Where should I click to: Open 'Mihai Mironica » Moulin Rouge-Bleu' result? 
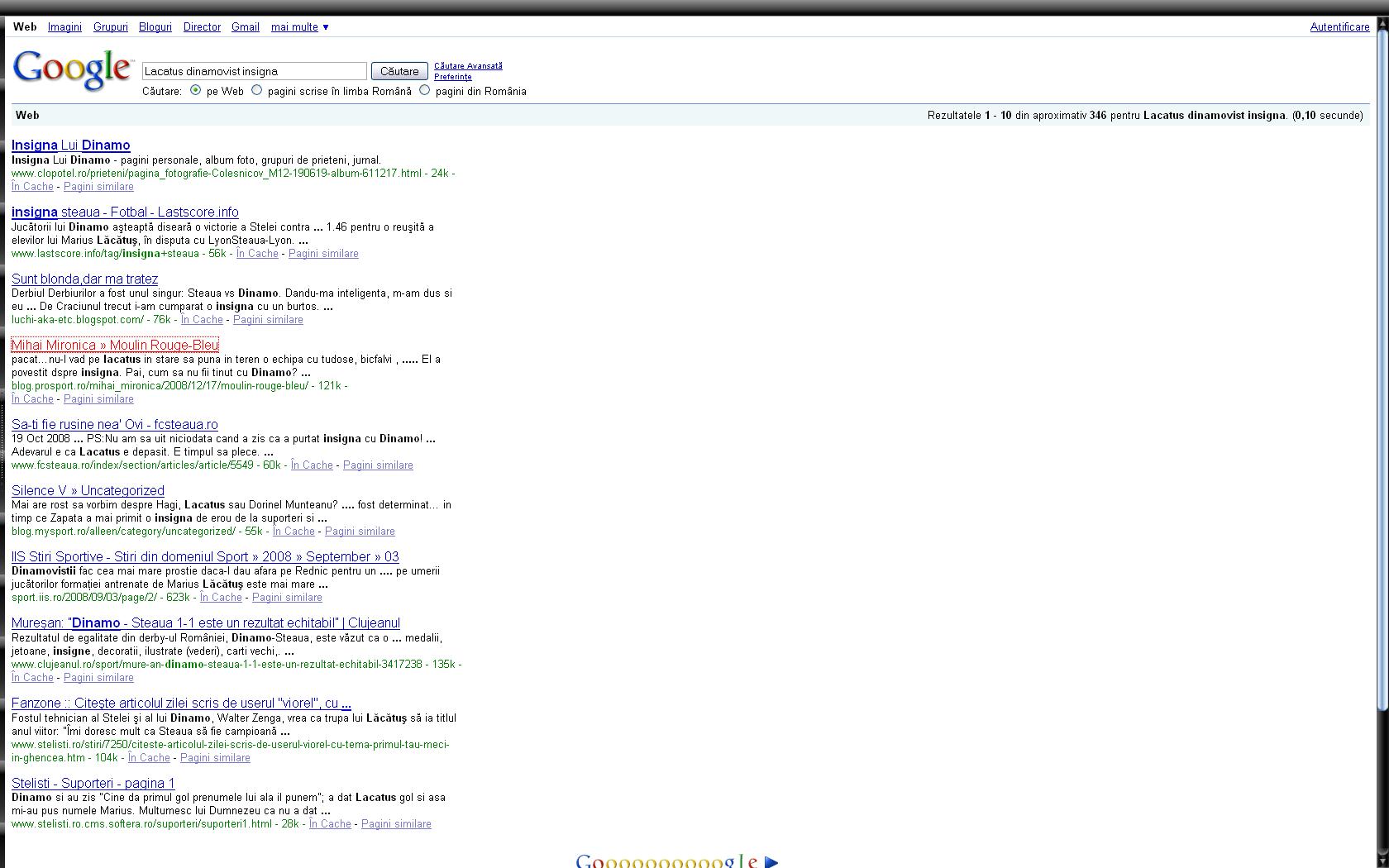[115, 346]
